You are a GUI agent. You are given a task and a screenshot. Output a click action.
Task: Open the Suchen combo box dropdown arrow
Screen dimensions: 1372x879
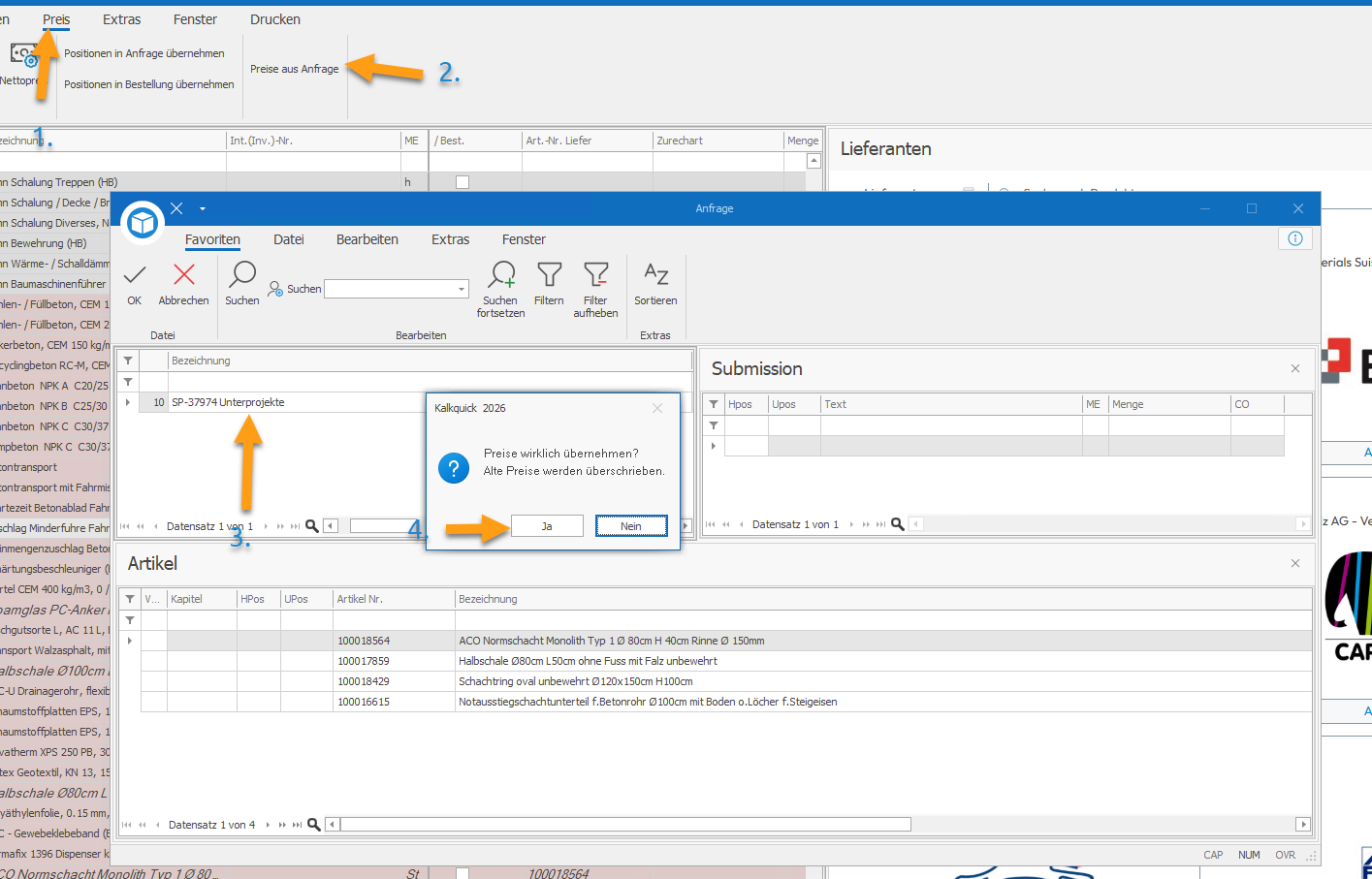click(x=462, y=289)
